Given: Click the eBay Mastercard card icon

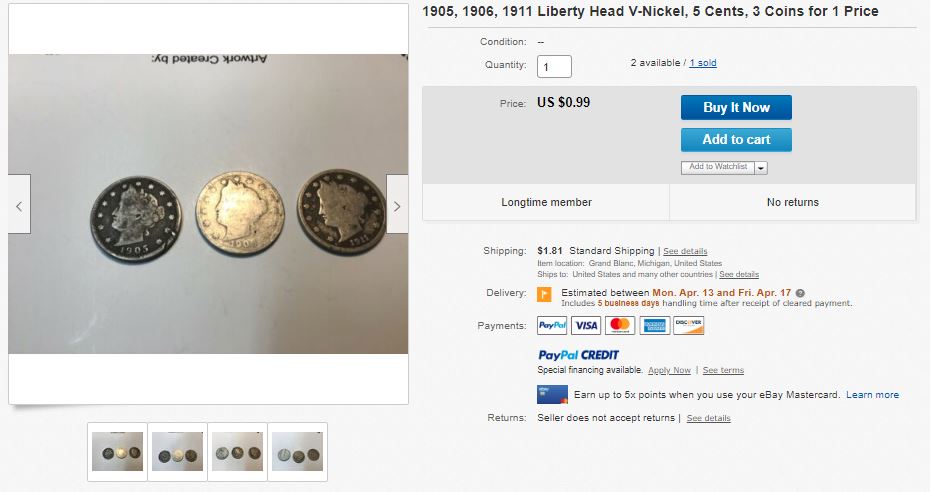Looking at the screenshot, I should tap(552, 394).
